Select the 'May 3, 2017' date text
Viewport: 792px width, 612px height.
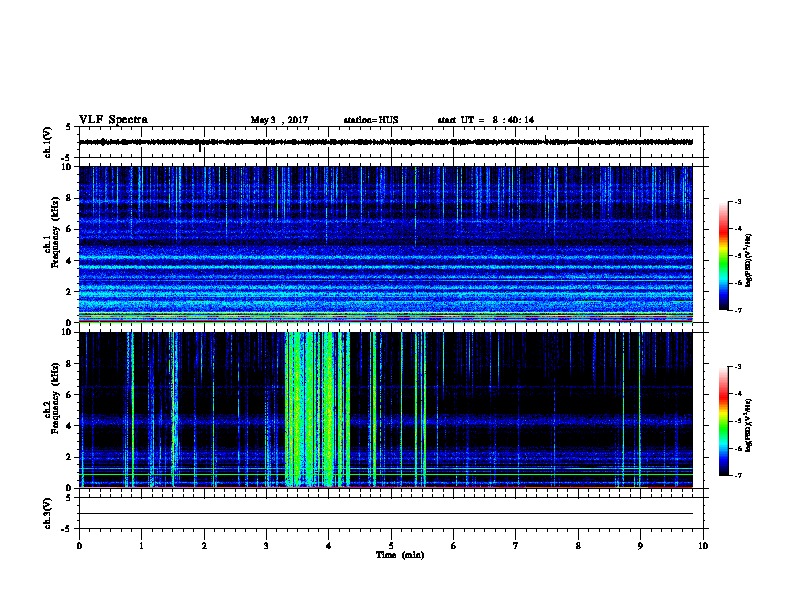pyautogui.click(x=279, y=120)
